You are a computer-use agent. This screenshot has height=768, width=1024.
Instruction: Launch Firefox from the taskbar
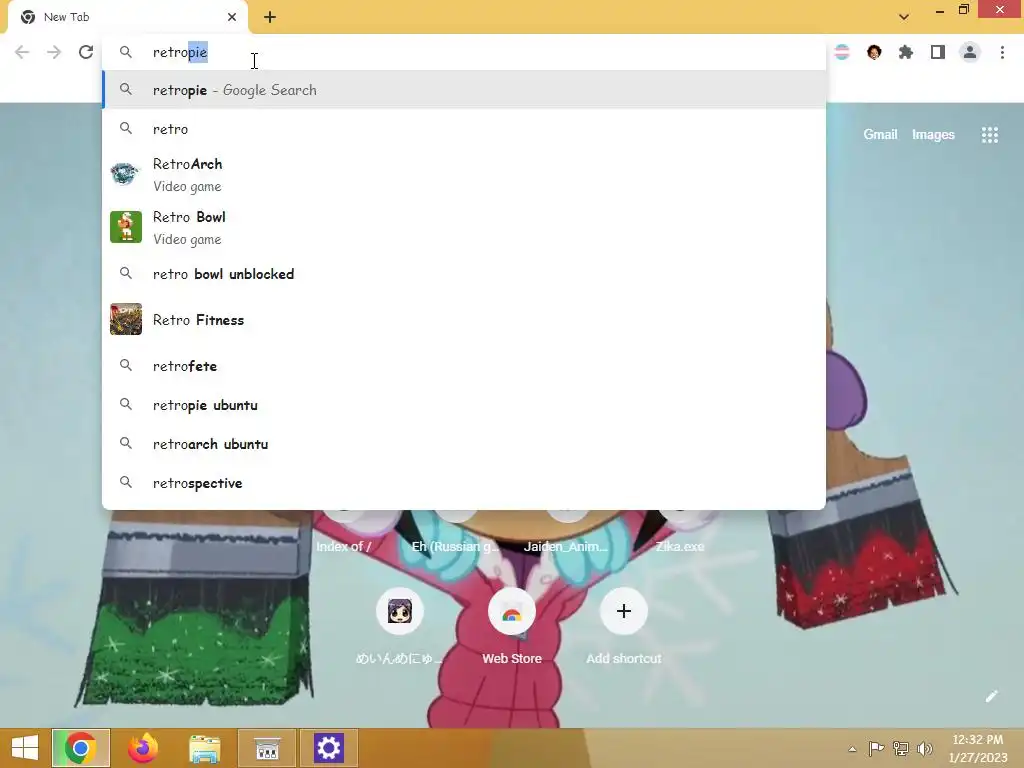click(x=143, y=748)
